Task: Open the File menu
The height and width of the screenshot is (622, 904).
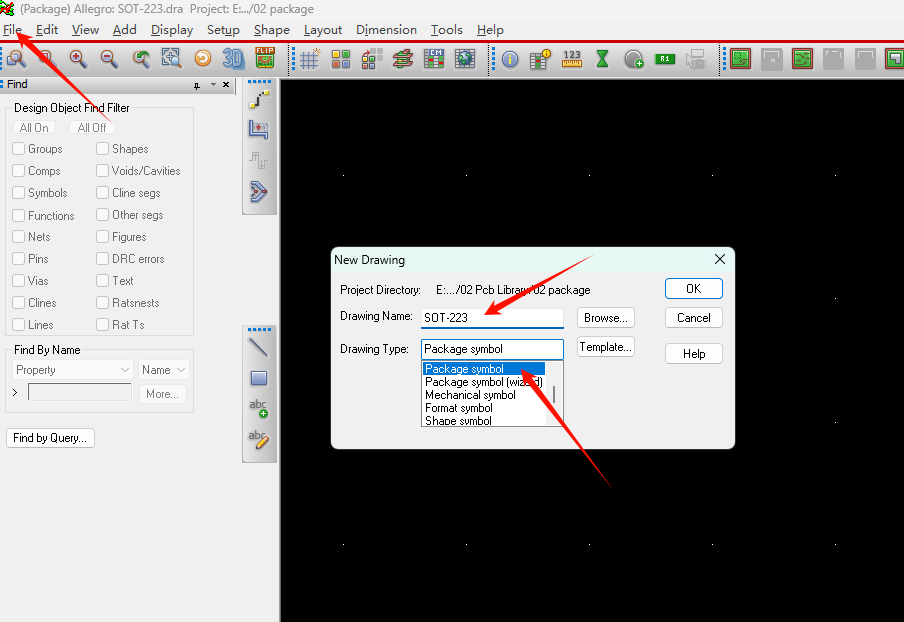Action: 12,30
